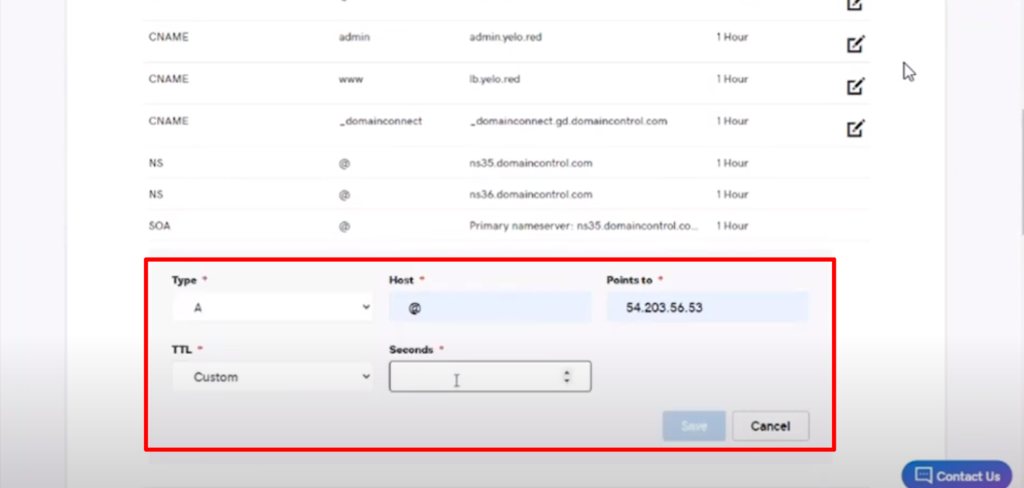The image size is (1024, 488).
Task: Click into the Seconds input box
Action: point(475,377)
